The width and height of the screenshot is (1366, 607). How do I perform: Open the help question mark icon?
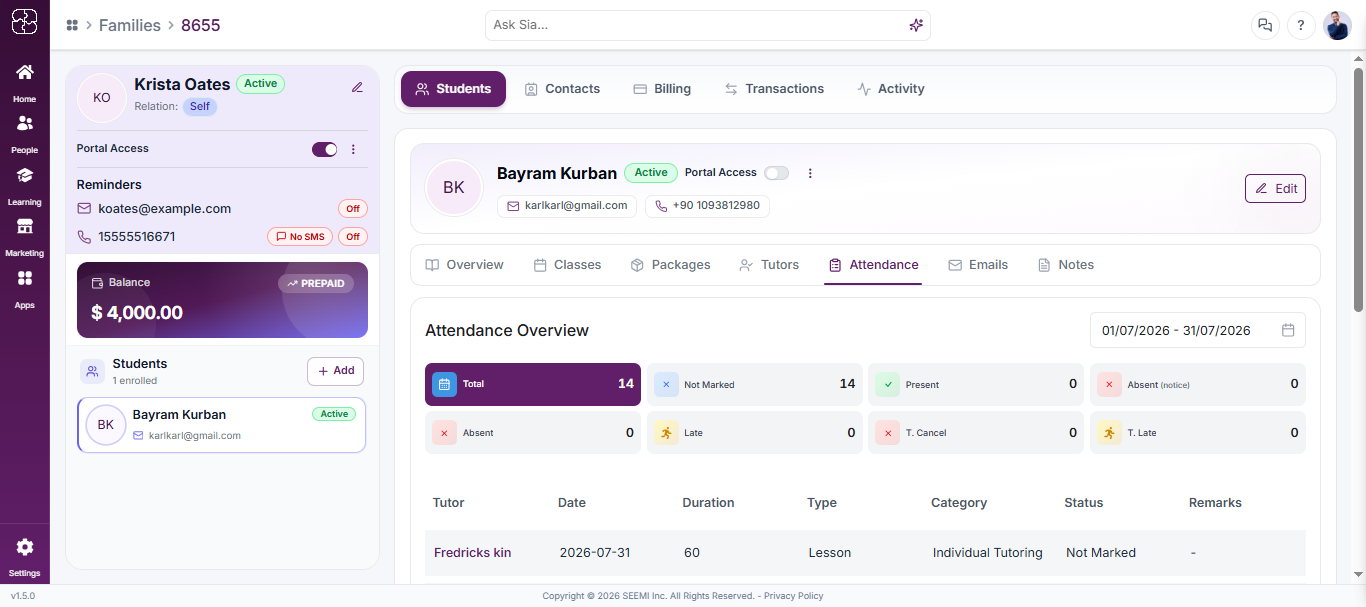tap(1301, 26)
